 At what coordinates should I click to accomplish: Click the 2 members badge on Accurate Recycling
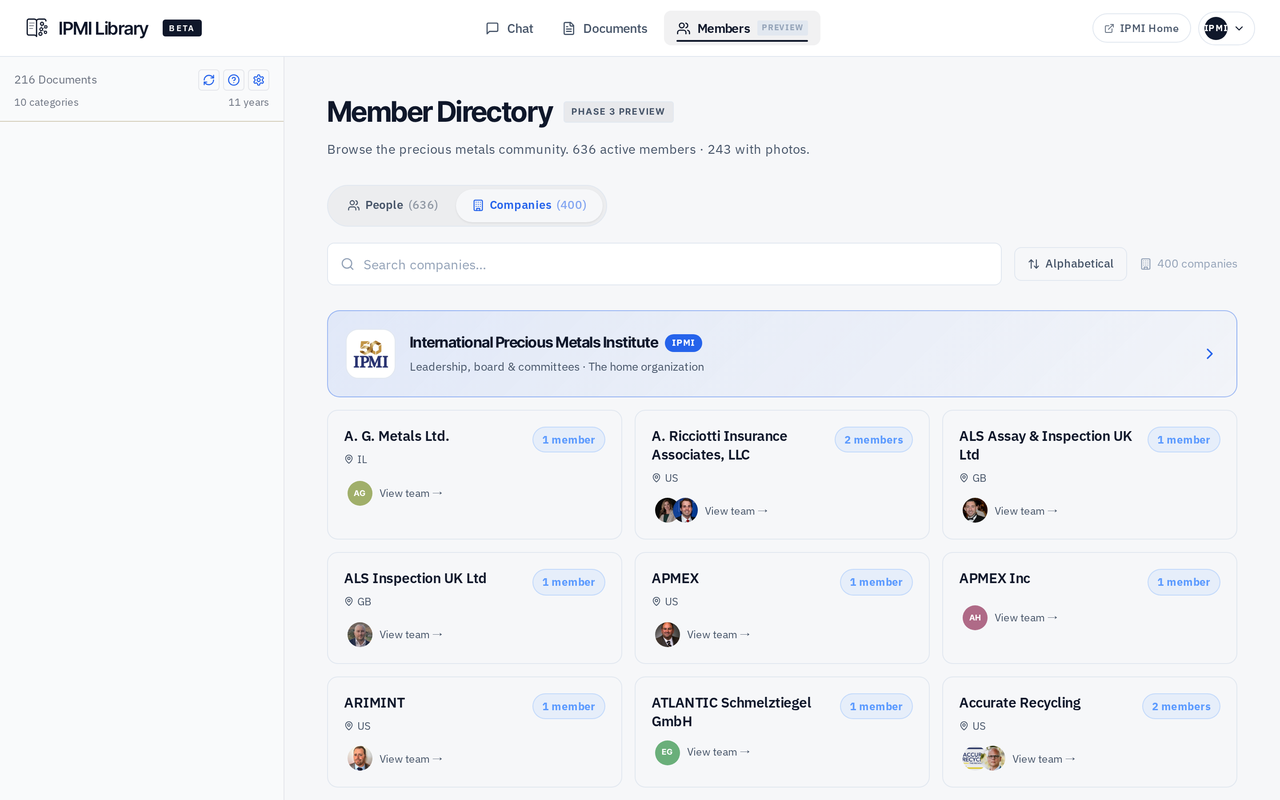coord(1181,706)
